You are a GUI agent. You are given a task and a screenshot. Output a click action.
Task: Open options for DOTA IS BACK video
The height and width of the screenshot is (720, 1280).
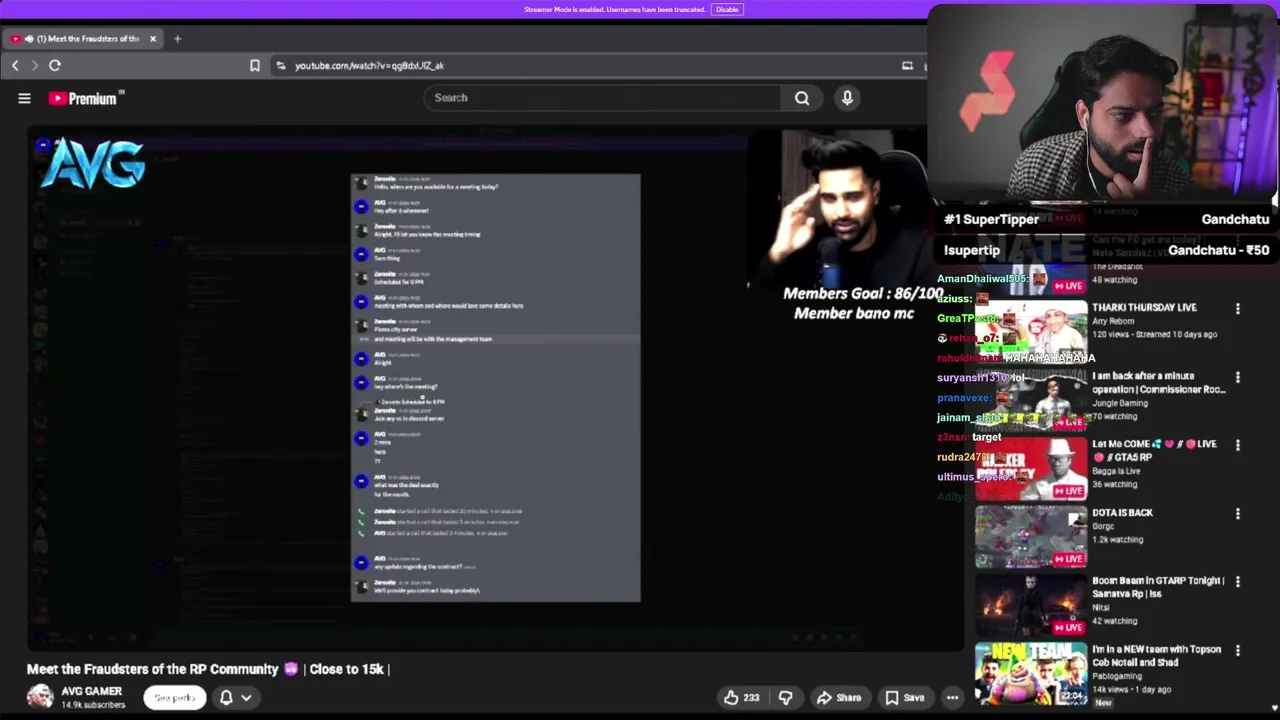click(1237, 514)
